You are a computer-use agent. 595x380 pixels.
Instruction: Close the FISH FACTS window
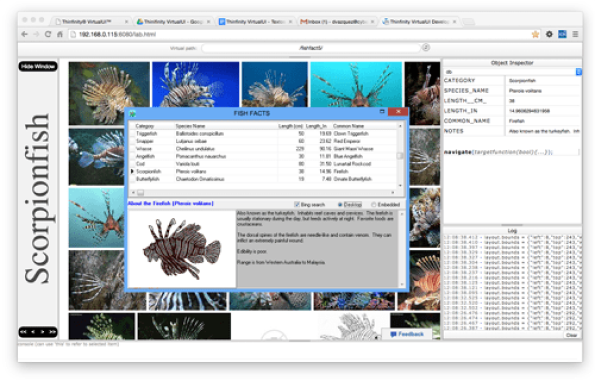(398, 112)
